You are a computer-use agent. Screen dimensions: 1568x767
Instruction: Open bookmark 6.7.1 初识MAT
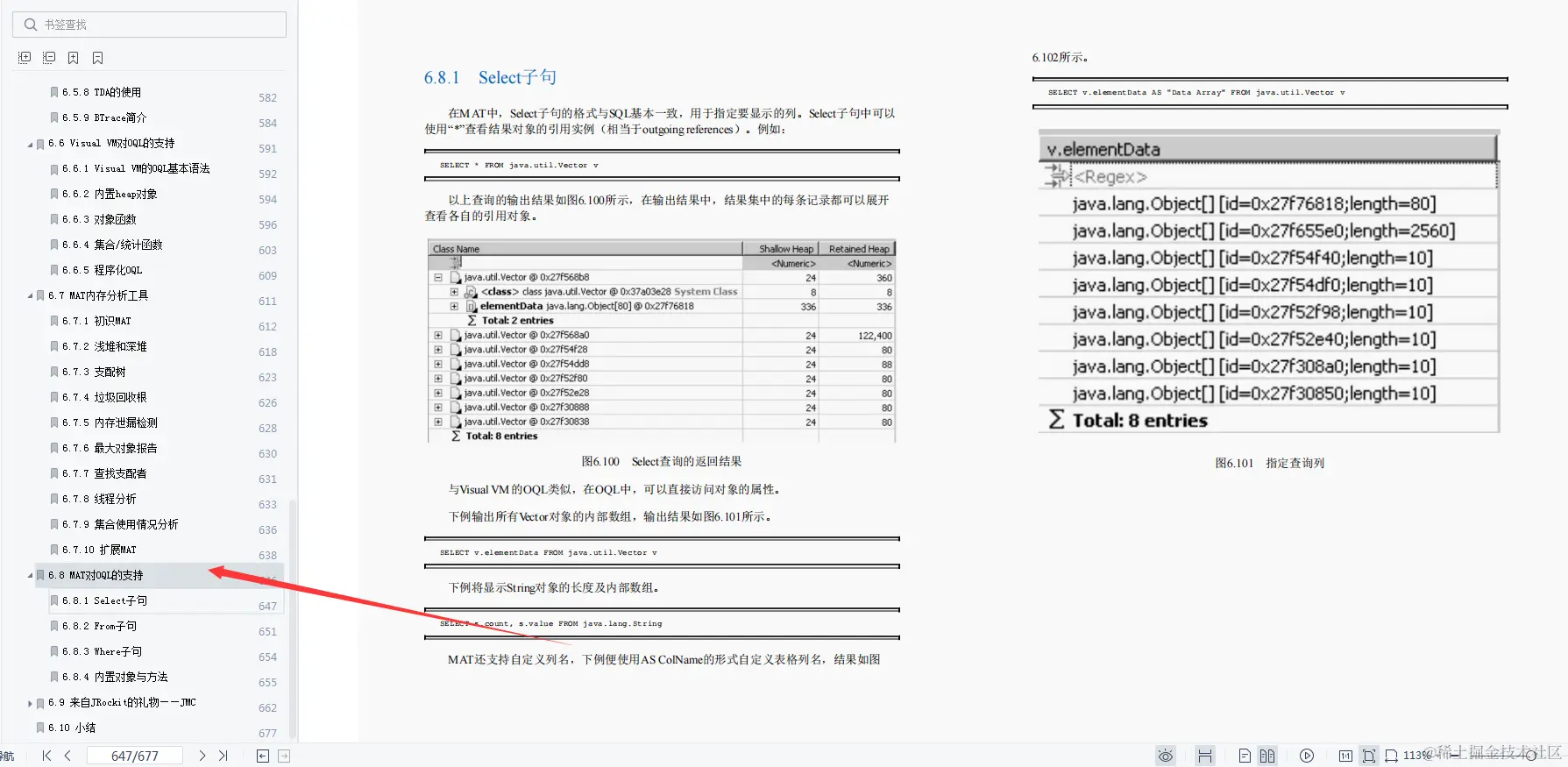pos(96,321)
